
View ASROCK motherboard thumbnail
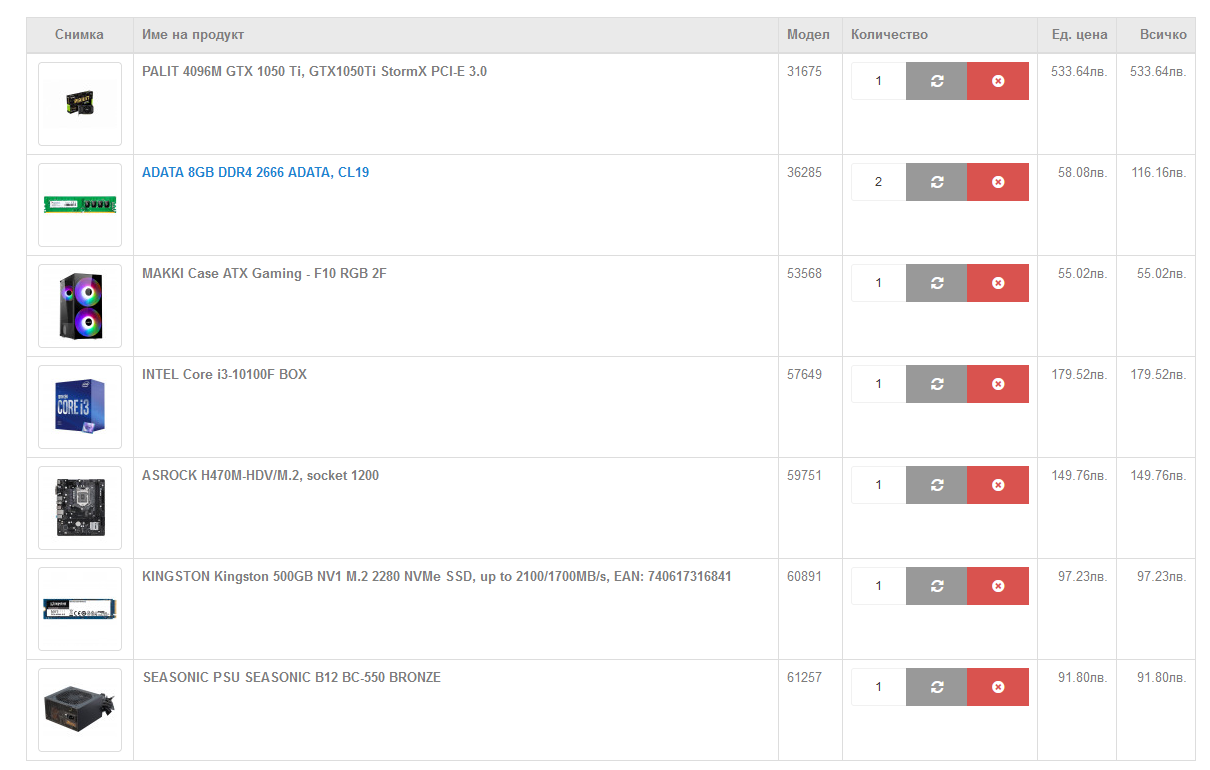coord(80,508)
